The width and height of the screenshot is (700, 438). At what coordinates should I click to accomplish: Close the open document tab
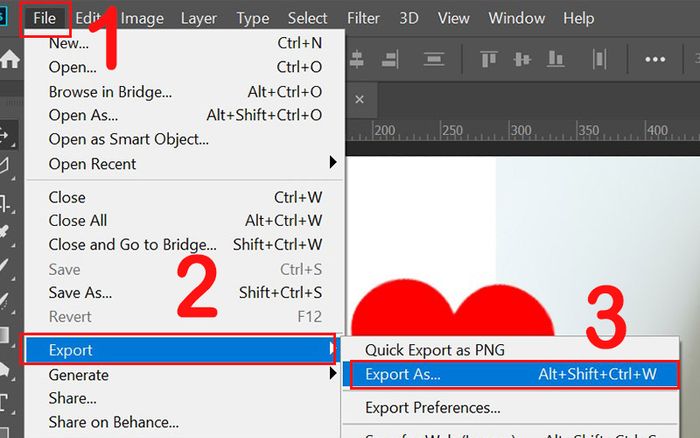(x=359, y=99)
